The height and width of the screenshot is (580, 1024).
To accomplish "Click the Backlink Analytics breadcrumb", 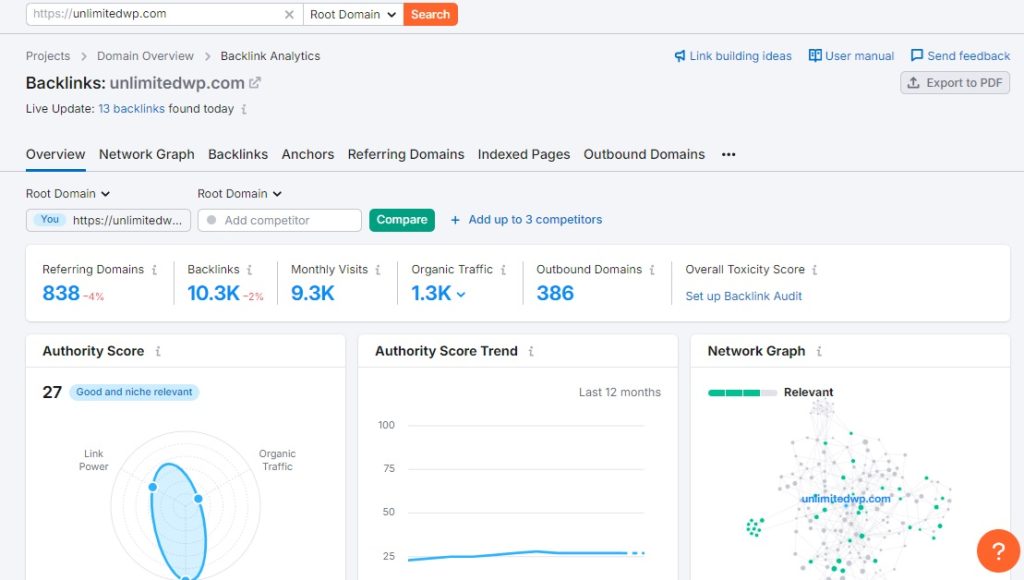I will pyautogui.click(x=270, y=56).
